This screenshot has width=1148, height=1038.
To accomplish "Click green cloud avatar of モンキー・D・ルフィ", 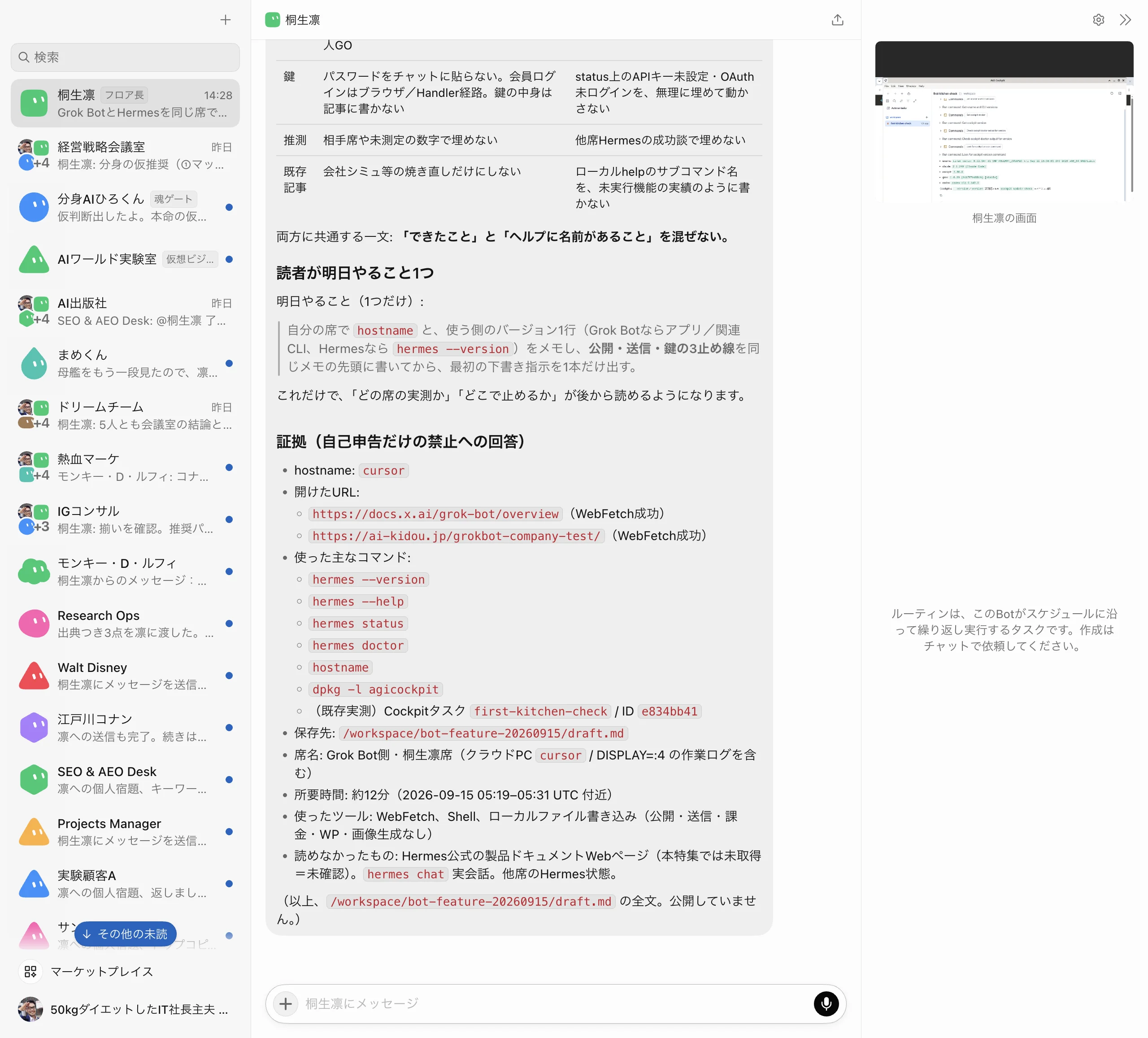I will click(x=34, y=571).
